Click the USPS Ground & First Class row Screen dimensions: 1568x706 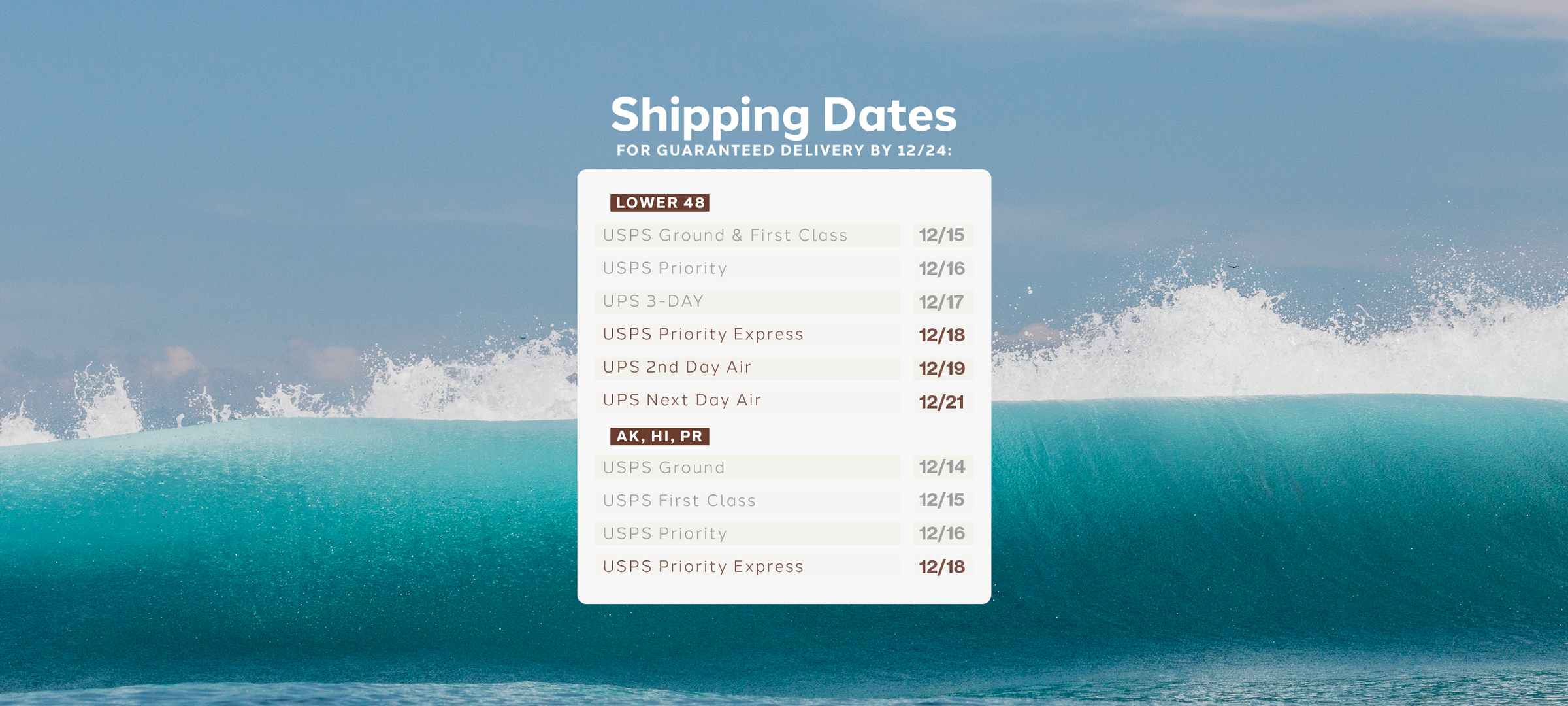(x=725, y=235)
